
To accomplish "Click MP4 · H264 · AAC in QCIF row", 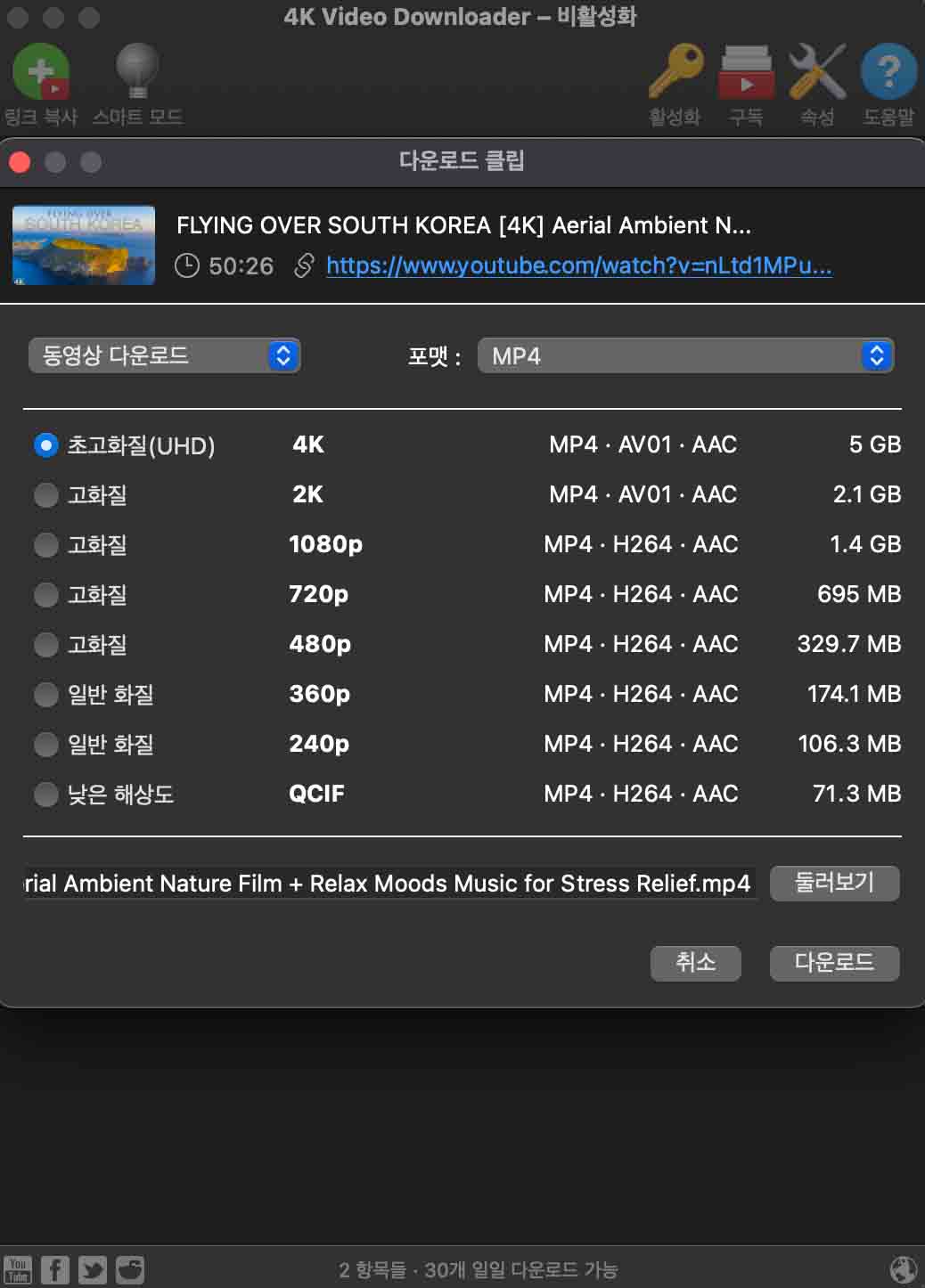I will coord(641,794).
